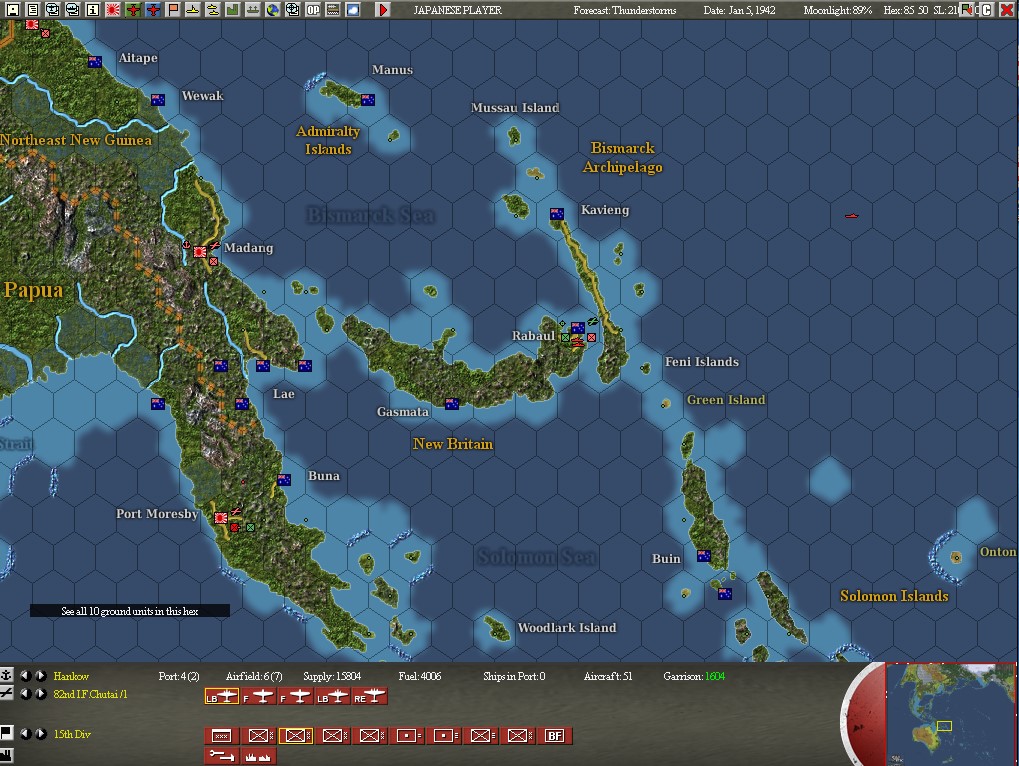Select the highlighted infantry ground unit icon
The height and width of the screenshot is (766, 1019).
click(x=296, y=735)
